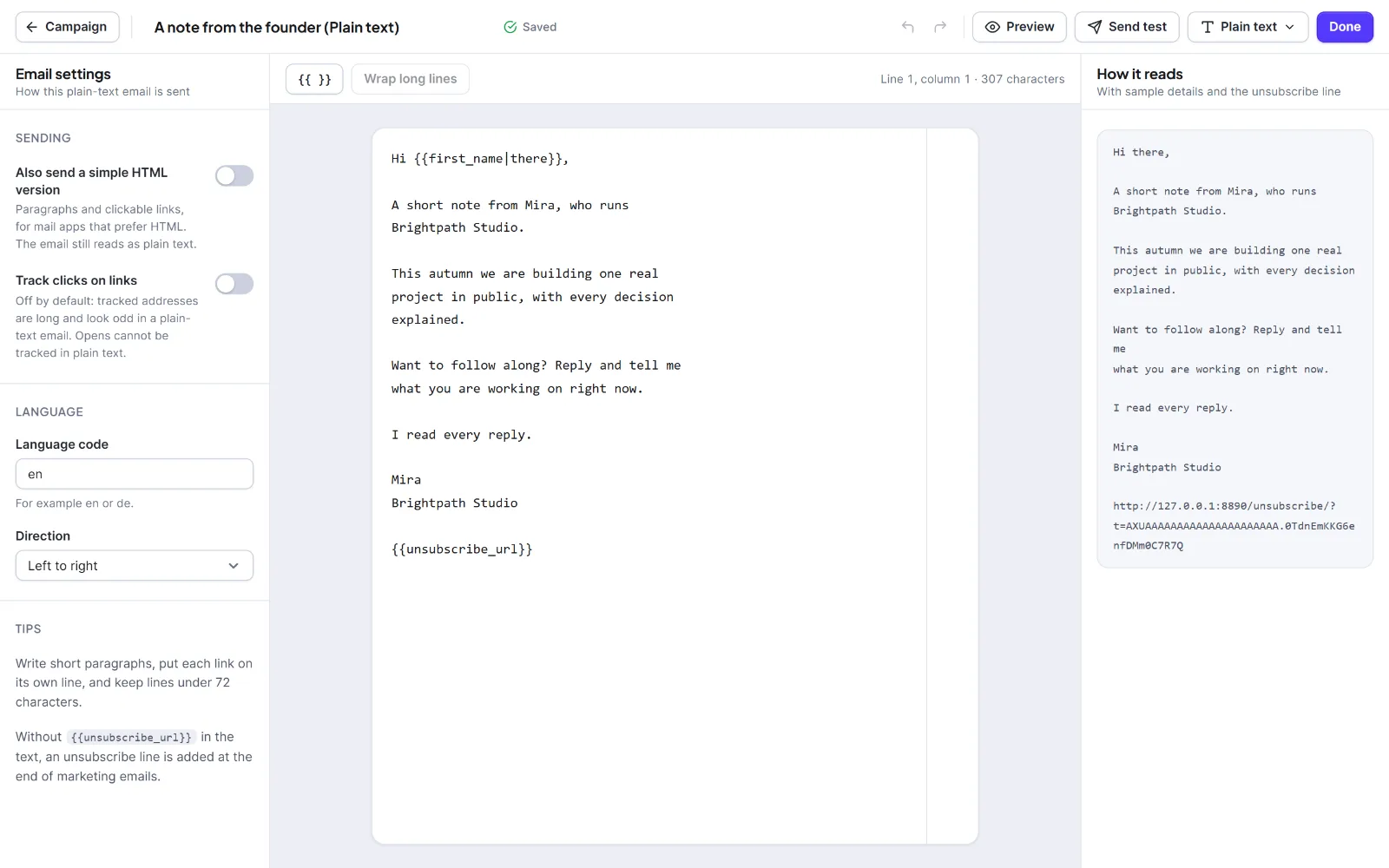Click the email title 'A note from the founder'
The image size is (1389, 868).
click(277, 27)
